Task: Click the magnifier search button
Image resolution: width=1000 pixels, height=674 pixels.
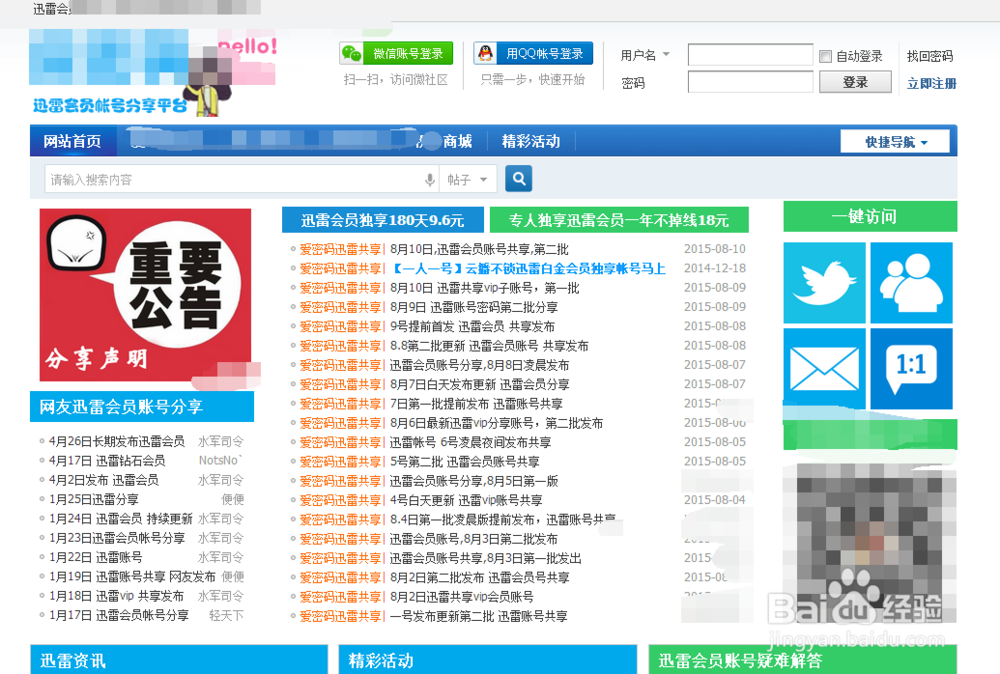Action: pos(518,179)
